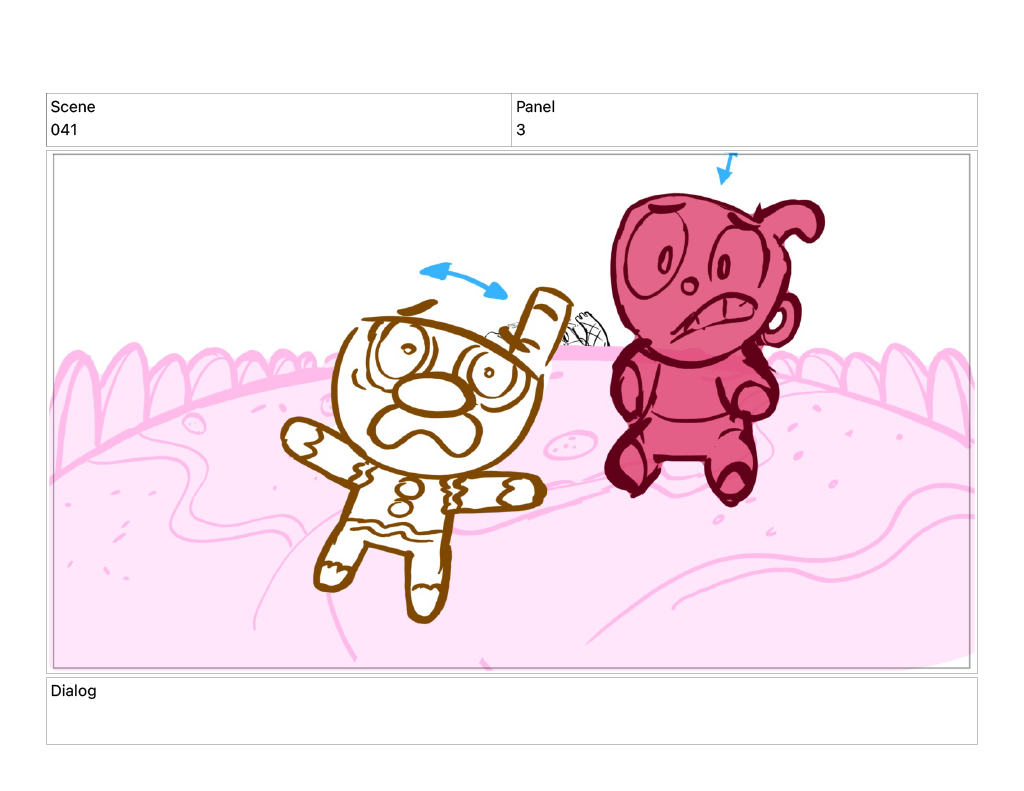Click the "Panel" header label

(535, 107)
